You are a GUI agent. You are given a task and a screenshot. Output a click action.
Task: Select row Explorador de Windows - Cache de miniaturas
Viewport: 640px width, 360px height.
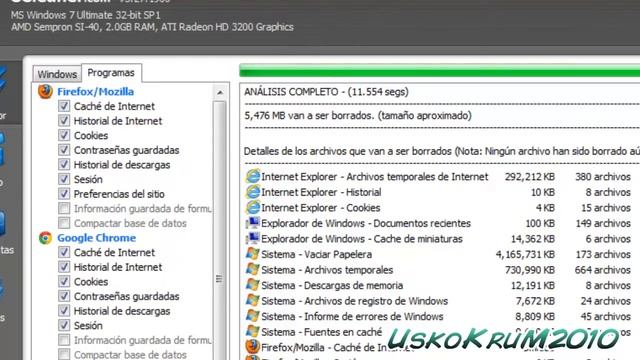438,239
